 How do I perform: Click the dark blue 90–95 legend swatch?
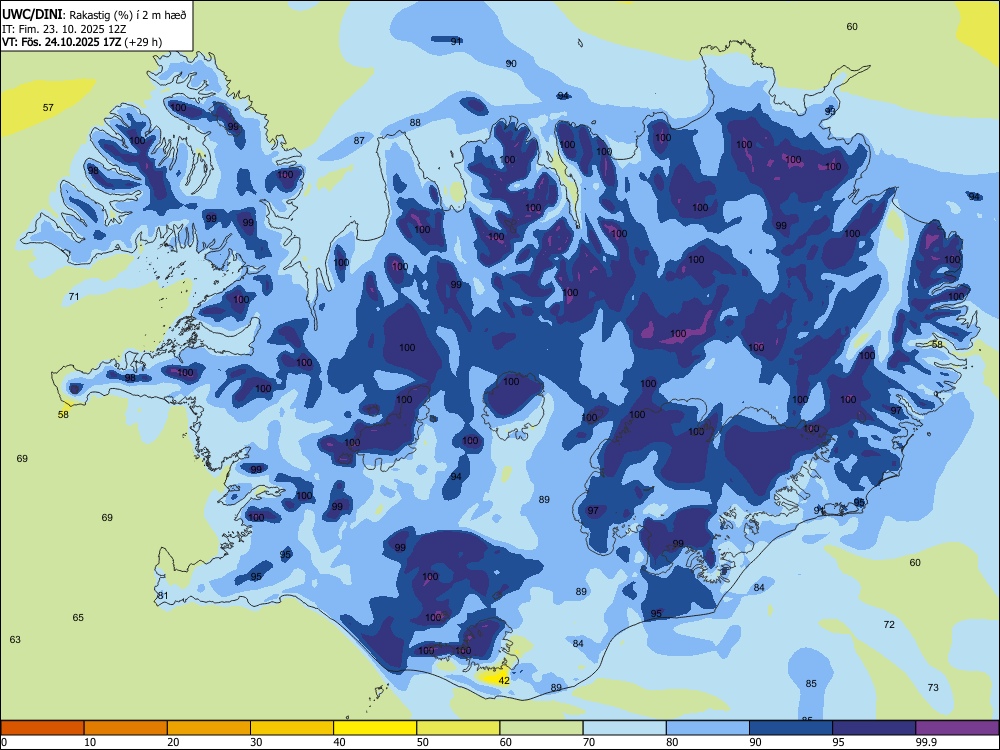pos(791,728)
